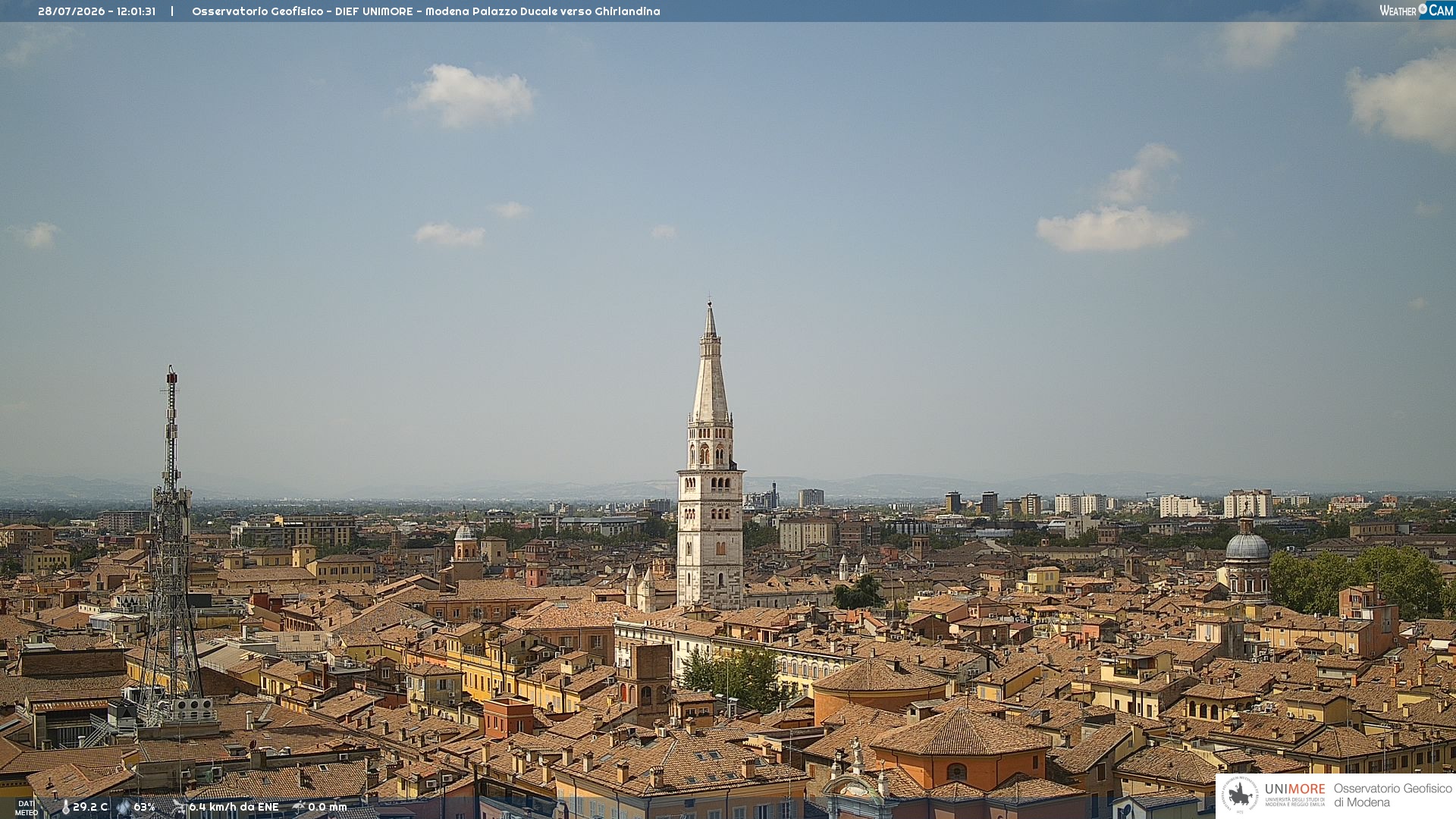1456x819 pixels.
Task: Click the Osservatorio Geofisico DIEF UNIMORE title text
Action: (x=426, y=11)
